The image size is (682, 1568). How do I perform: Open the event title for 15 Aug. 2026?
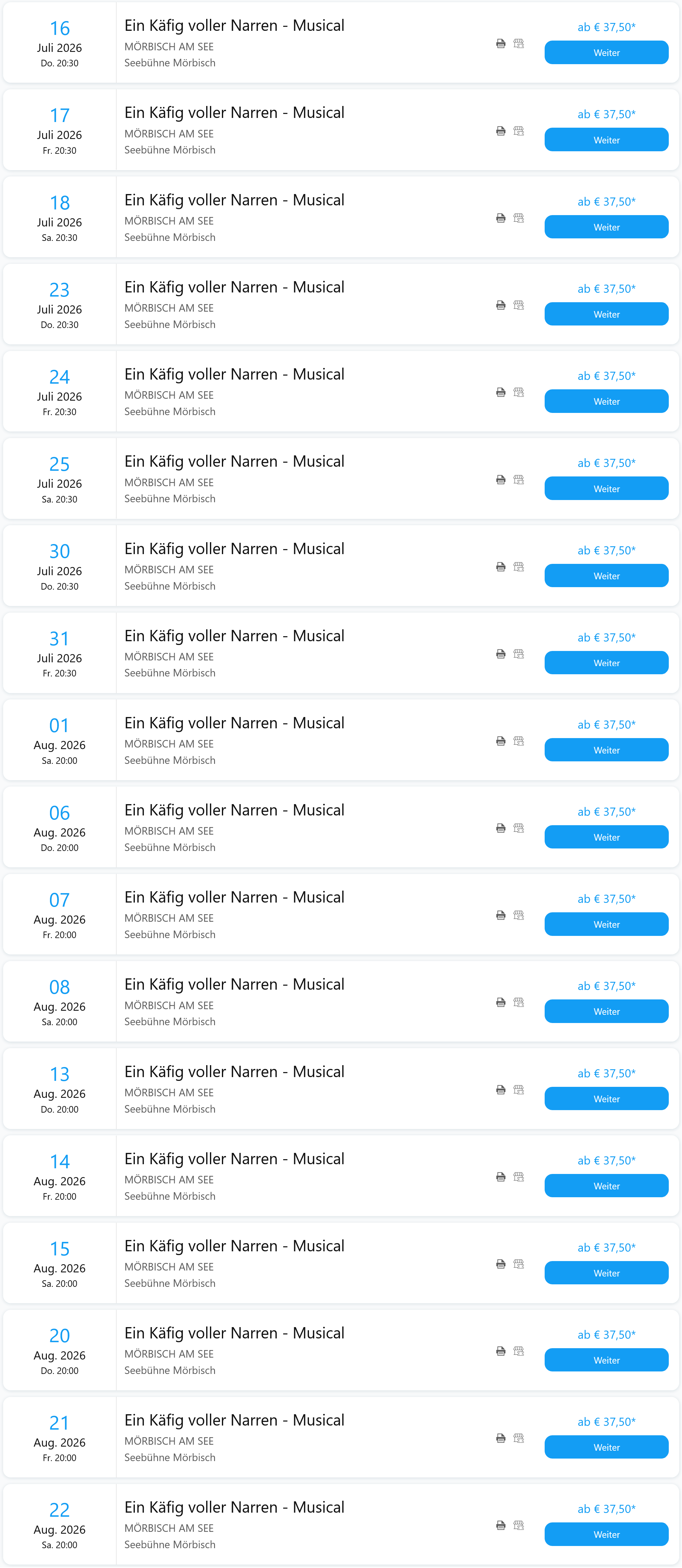point(234,1246)
